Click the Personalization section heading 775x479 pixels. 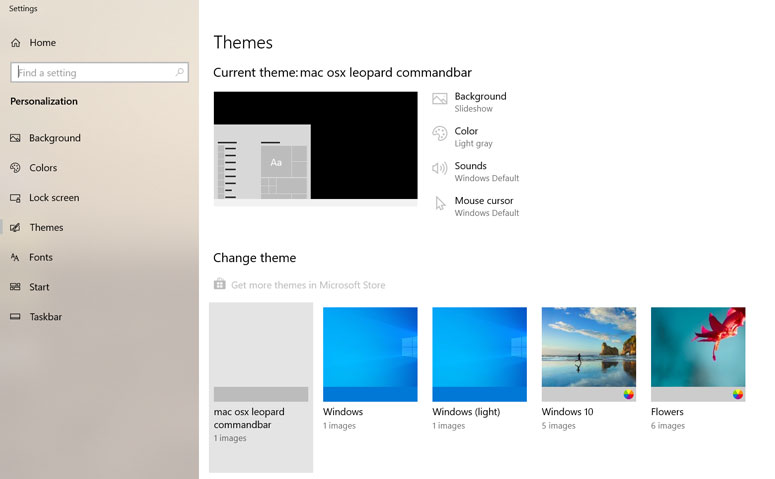click(44, 101)
